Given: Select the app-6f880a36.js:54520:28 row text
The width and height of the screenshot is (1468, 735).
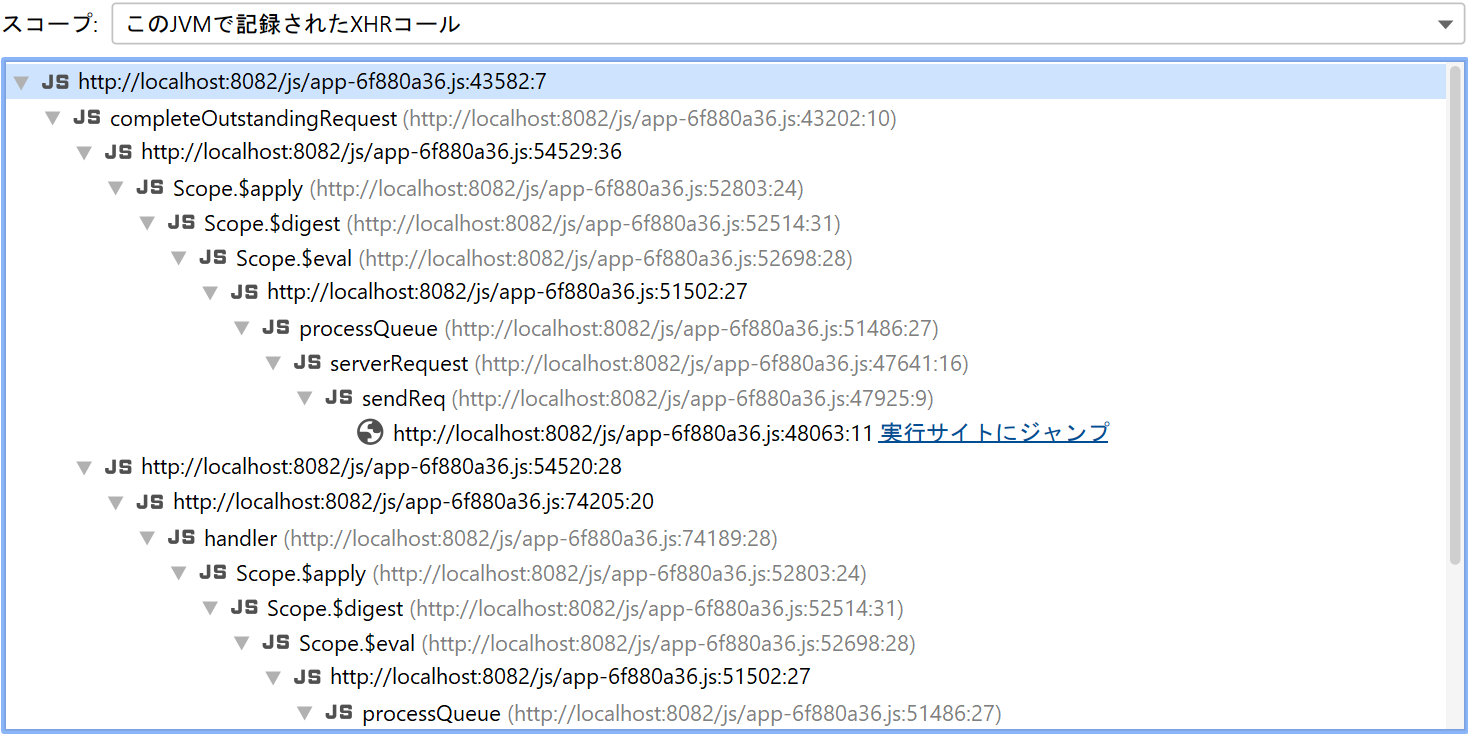Looking at the screenshot, I should [382, 468].
